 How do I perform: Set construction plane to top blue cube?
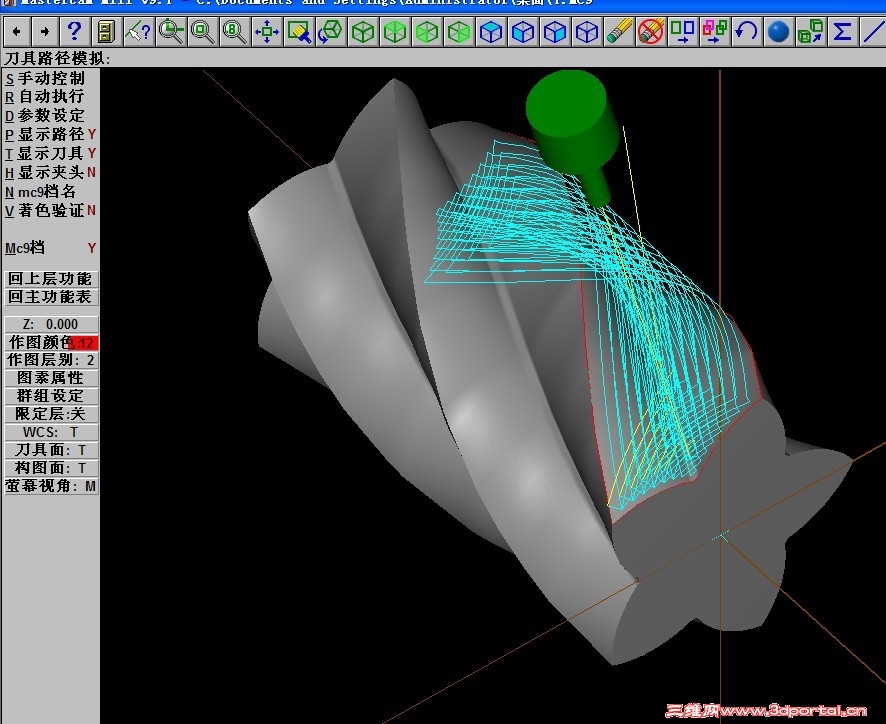tap(491, 32)
